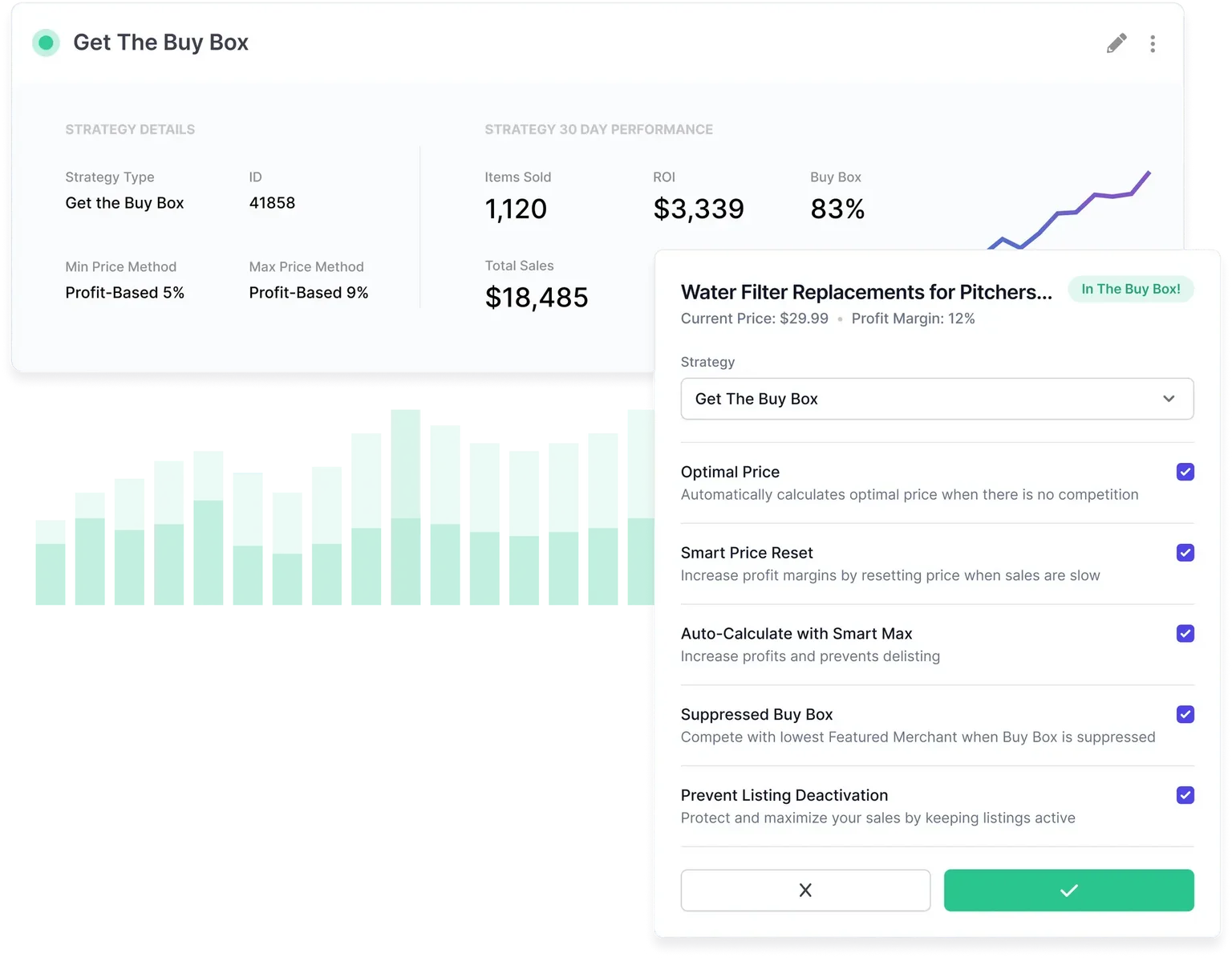Click the pencil edit icon
Image resolution: width=1232 pixels, height=958 pixels.
pyautogui.click(x=1116, y=43)
